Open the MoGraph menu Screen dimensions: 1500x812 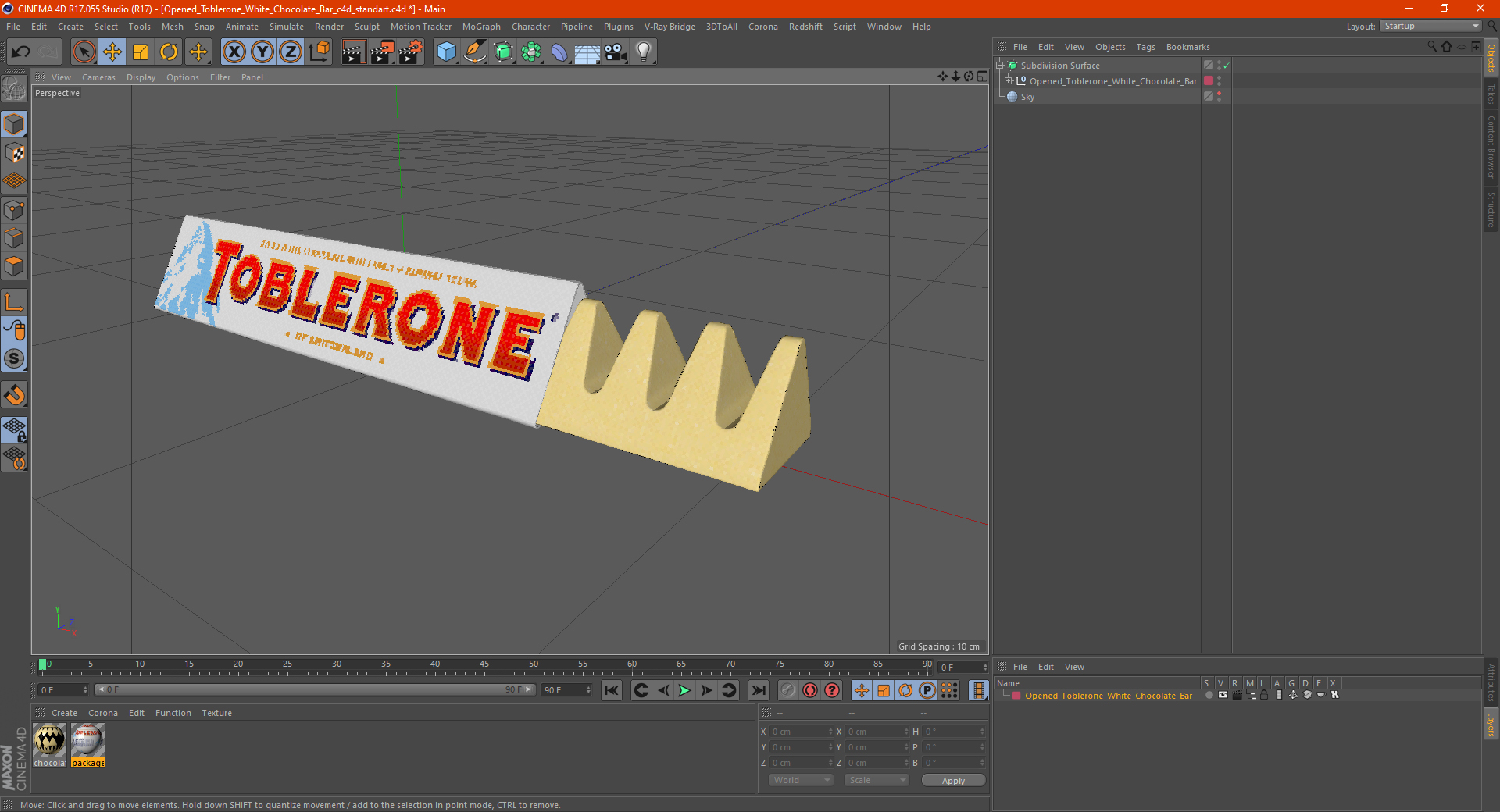(x=481, y=27)
